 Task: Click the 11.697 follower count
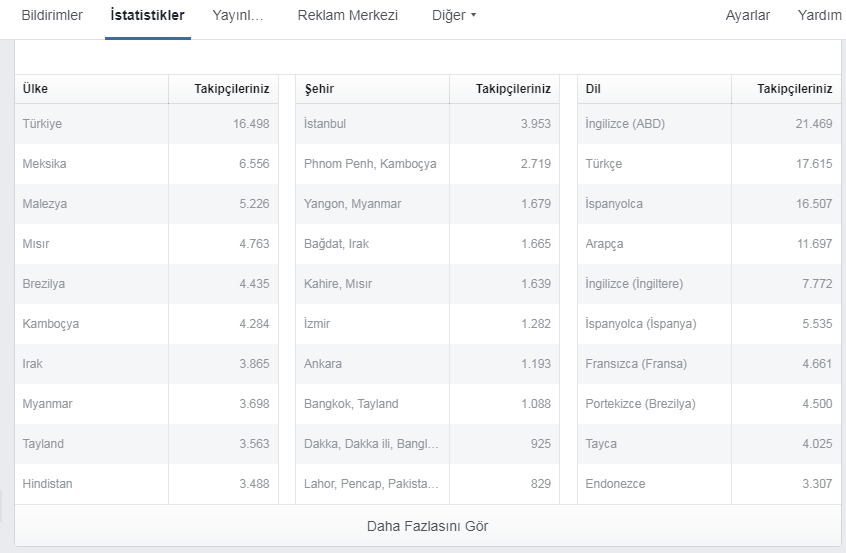pos(815,243)
